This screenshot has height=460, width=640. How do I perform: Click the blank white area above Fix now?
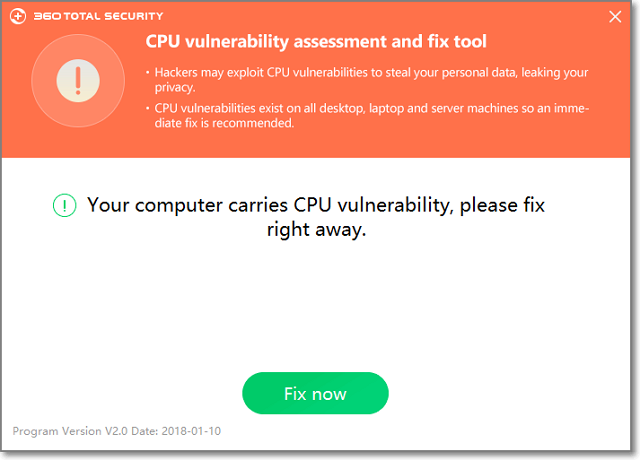point(316,310)
